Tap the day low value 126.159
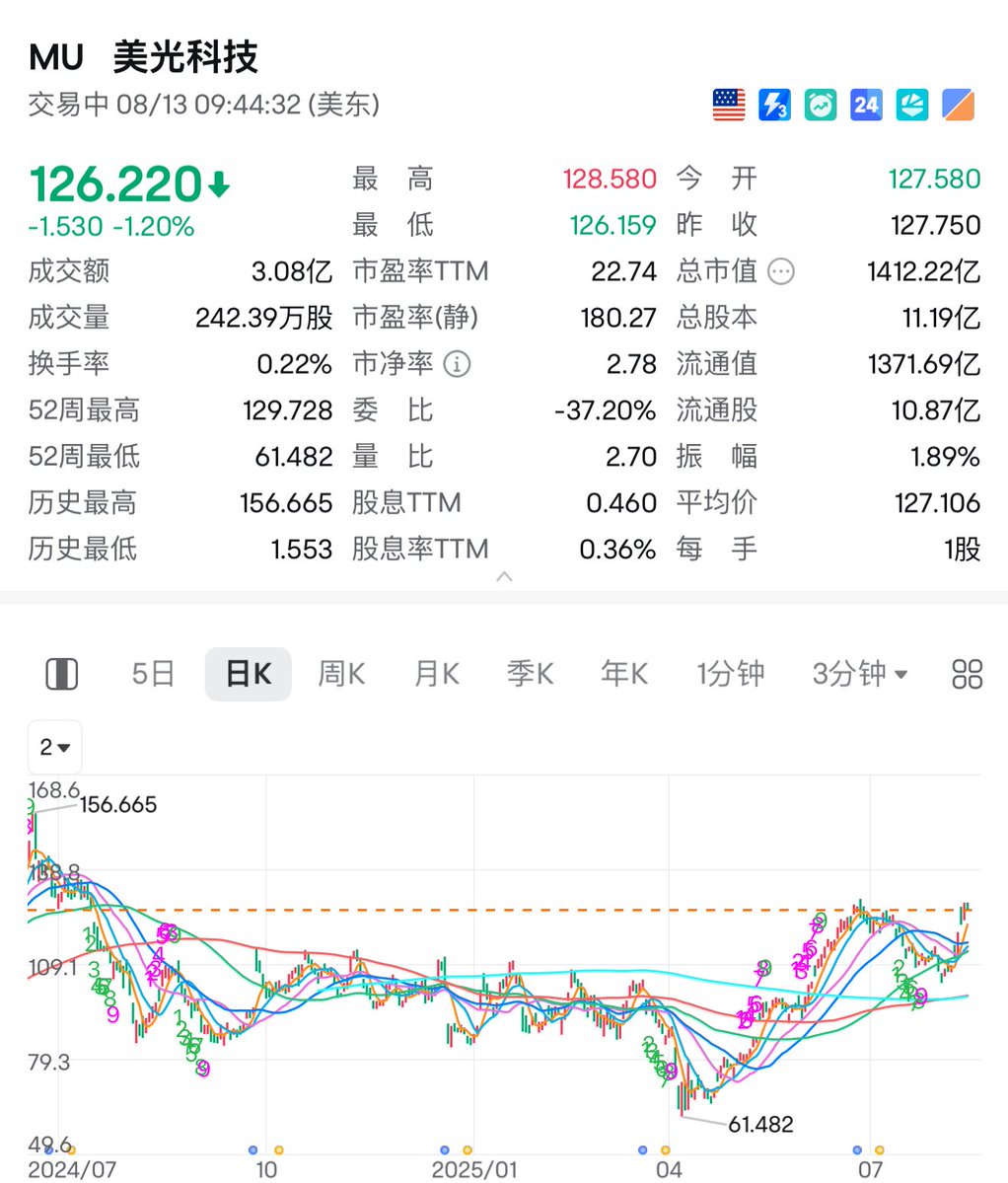1008x1183 pixels. coord(612,225)
